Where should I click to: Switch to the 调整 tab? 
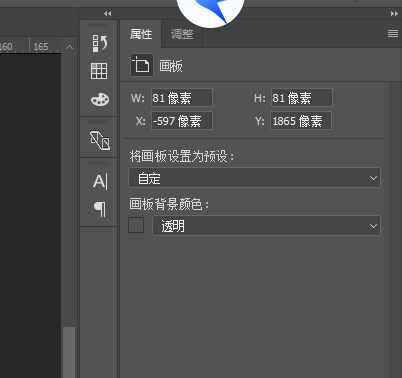[182, 34]
